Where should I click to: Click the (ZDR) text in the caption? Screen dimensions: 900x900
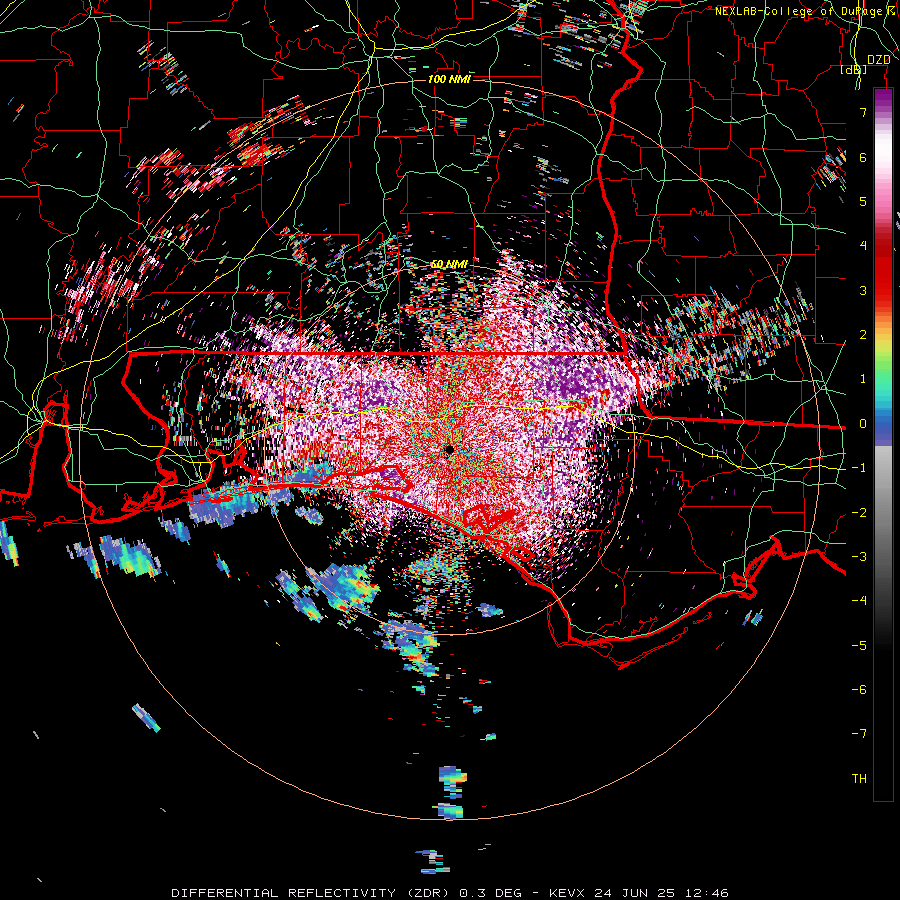click(428, 893)
